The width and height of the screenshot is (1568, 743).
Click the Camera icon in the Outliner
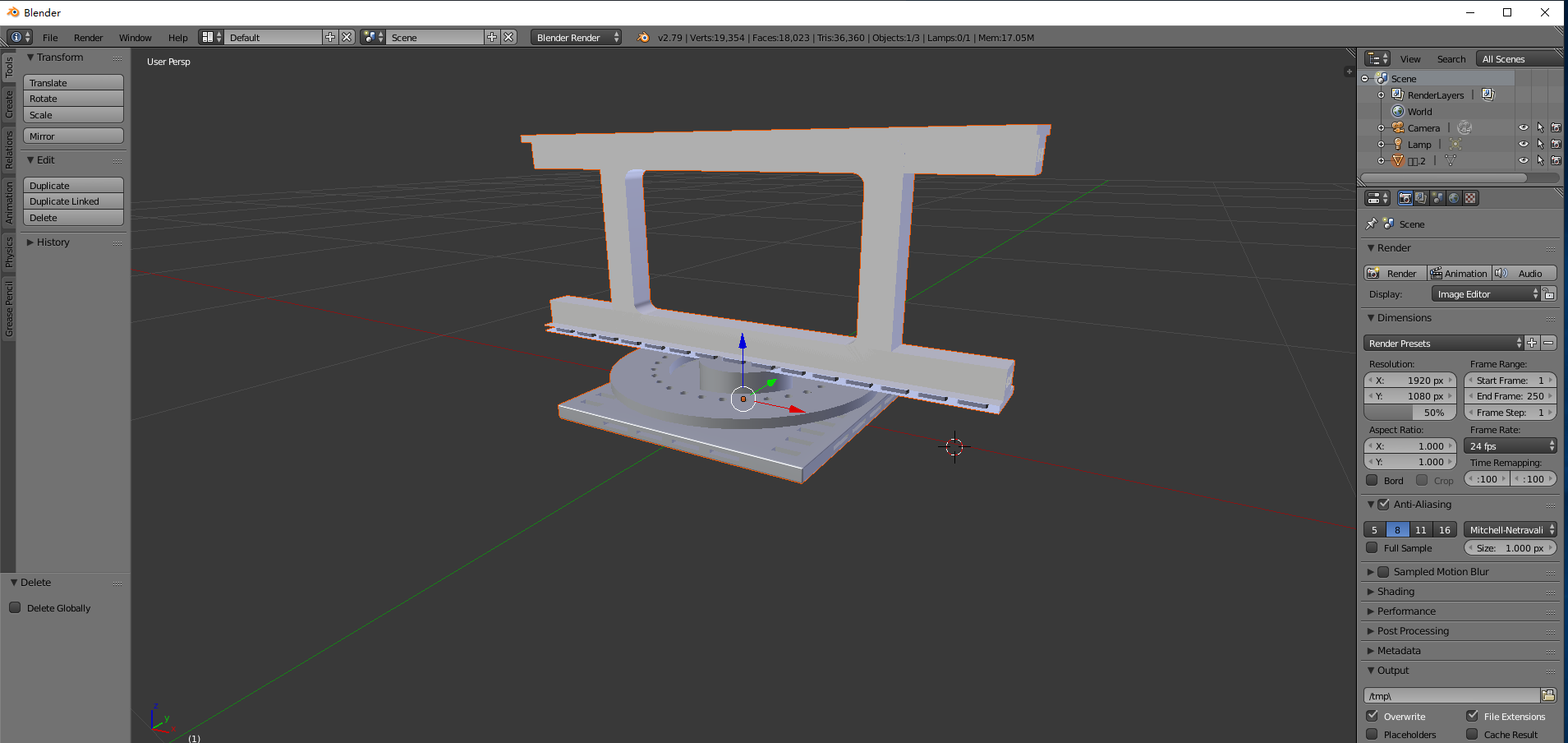coord(1398,128)
